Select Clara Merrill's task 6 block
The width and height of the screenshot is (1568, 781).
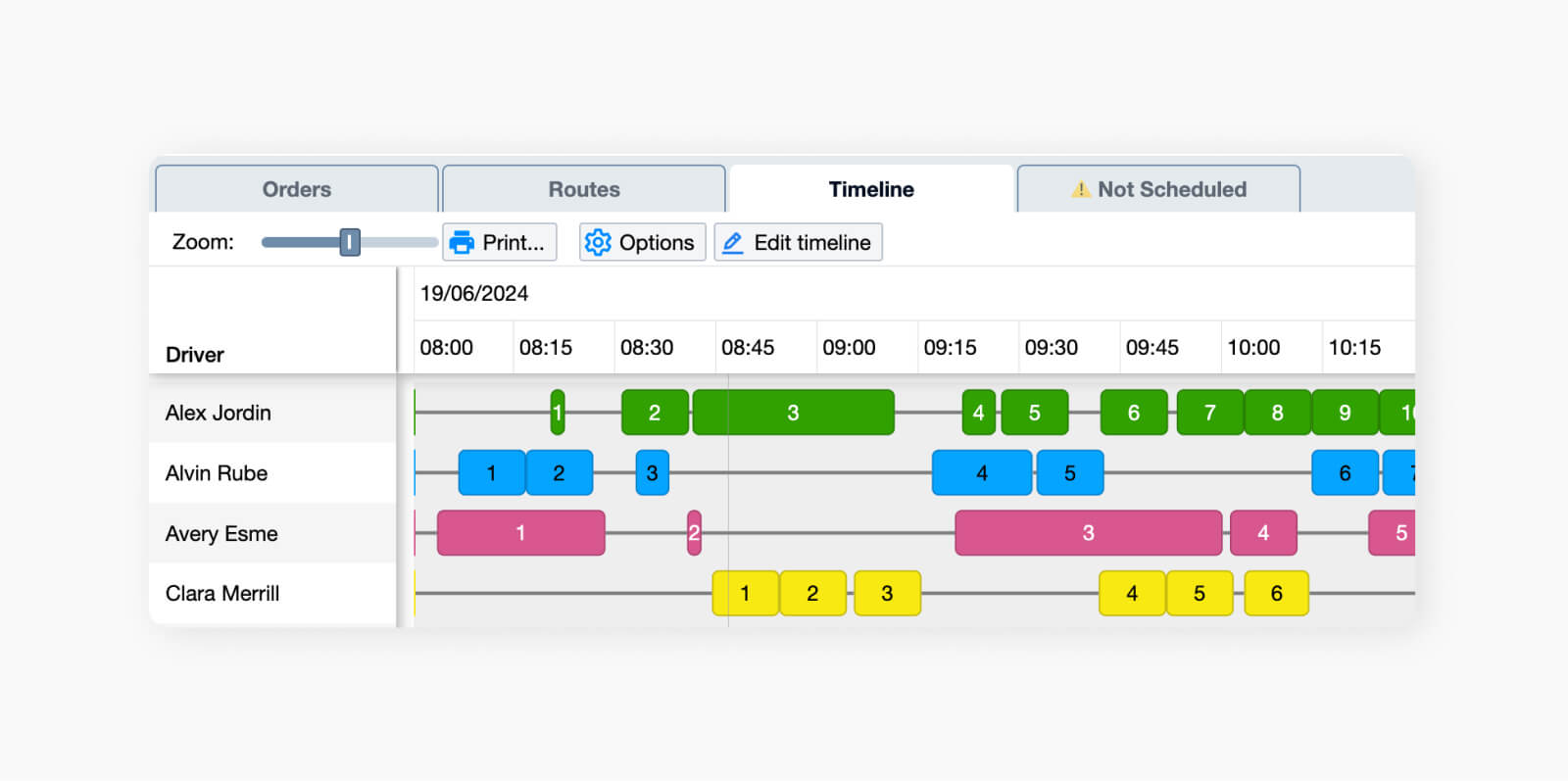[x=1275, y=593]
